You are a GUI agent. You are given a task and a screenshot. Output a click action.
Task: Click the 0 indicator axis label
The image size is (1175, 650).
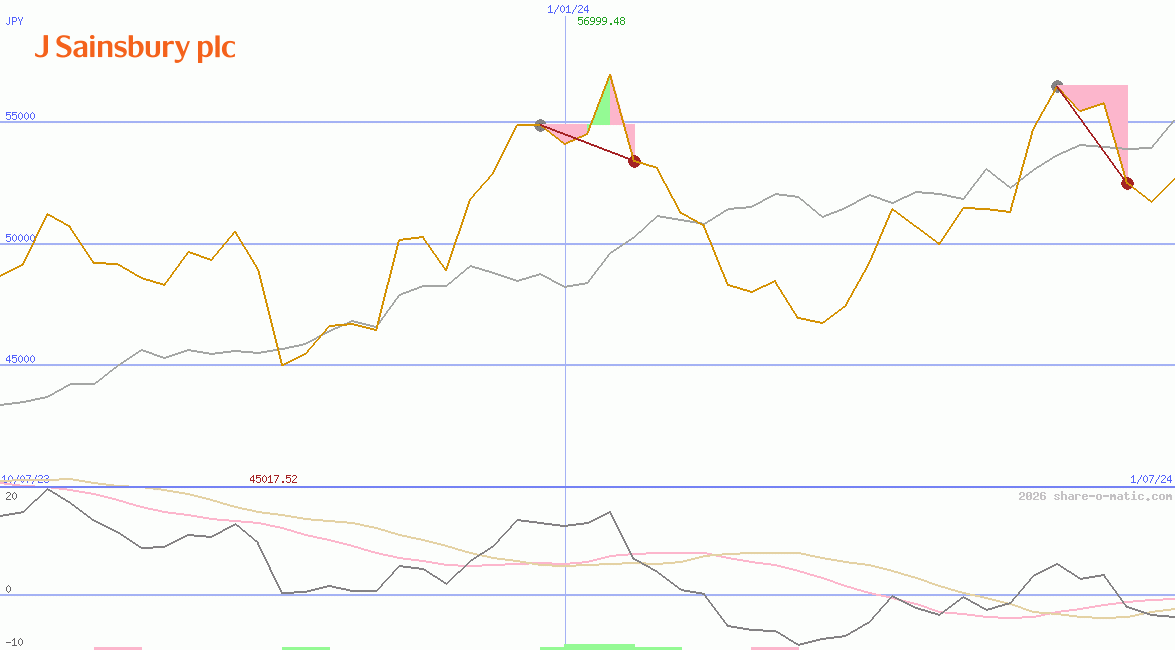pyautogui.click(x=8, y=589)
